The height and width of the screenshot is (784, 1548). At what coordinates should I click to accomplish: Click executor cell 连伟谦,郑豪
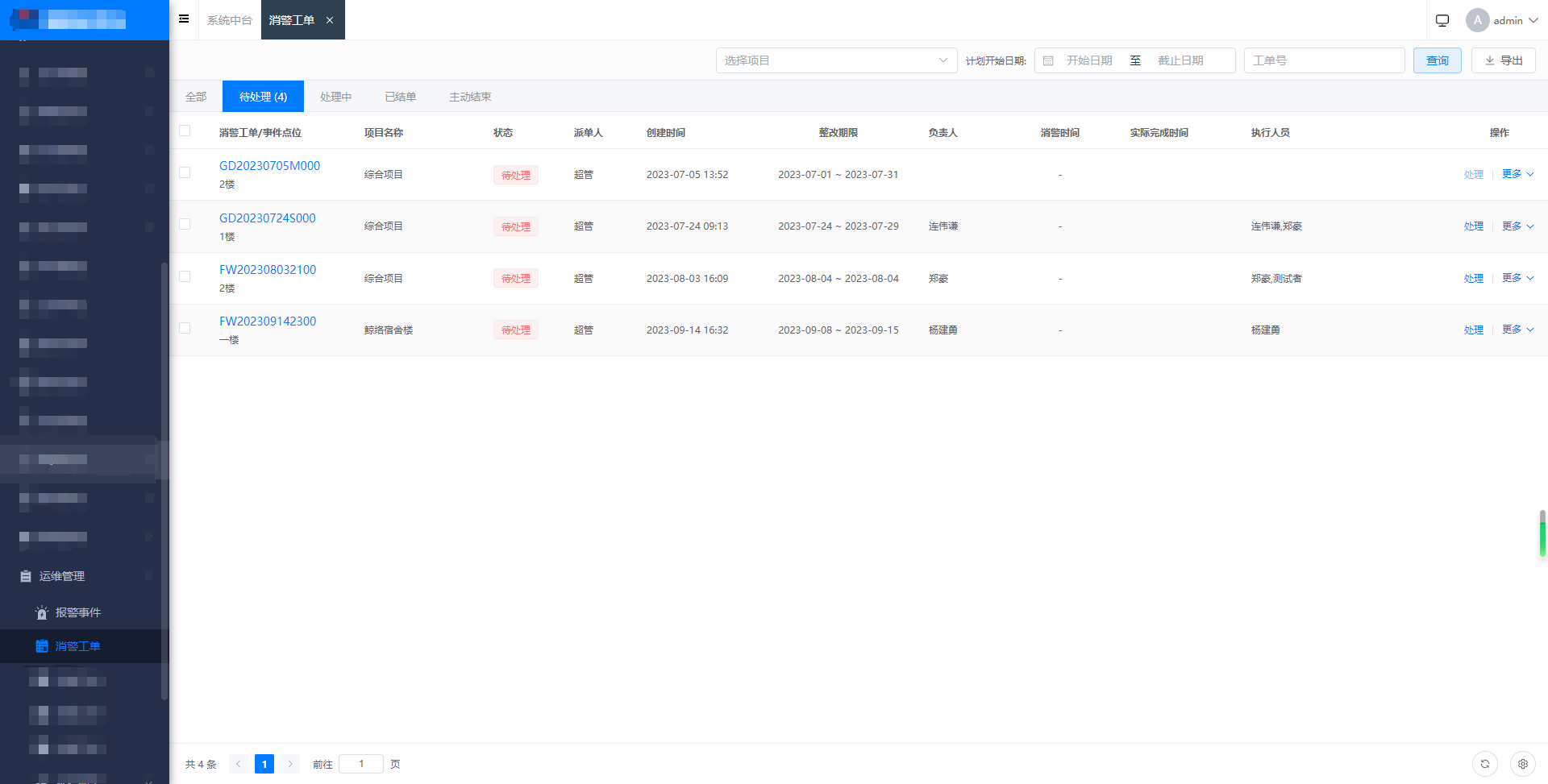(1276, 226)
